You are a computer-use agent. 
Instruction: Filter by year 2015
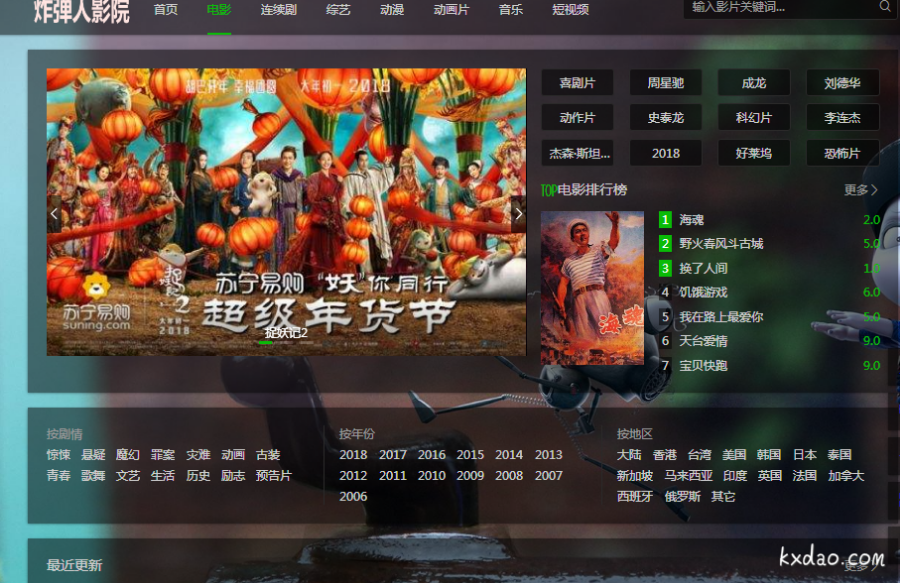[470, 454]
